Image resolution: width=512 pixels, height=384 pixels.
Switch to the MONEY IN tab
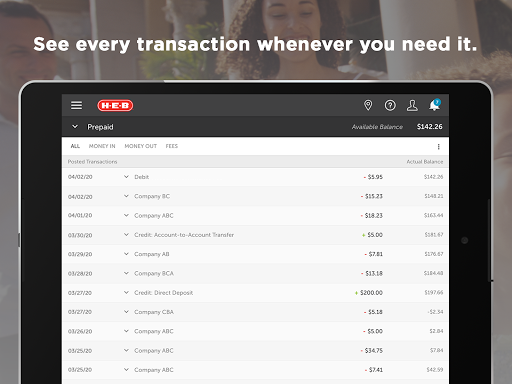(x=102, y=146)
